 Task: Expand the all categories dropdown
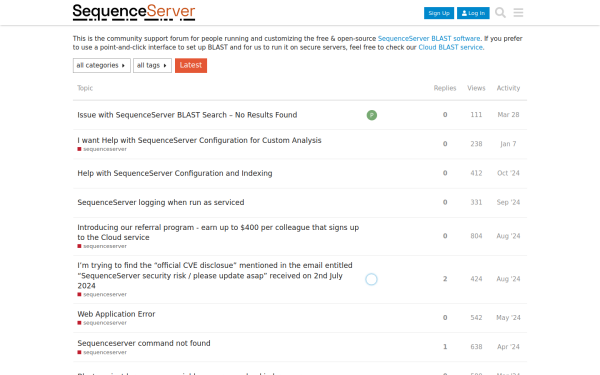point(102,65)
